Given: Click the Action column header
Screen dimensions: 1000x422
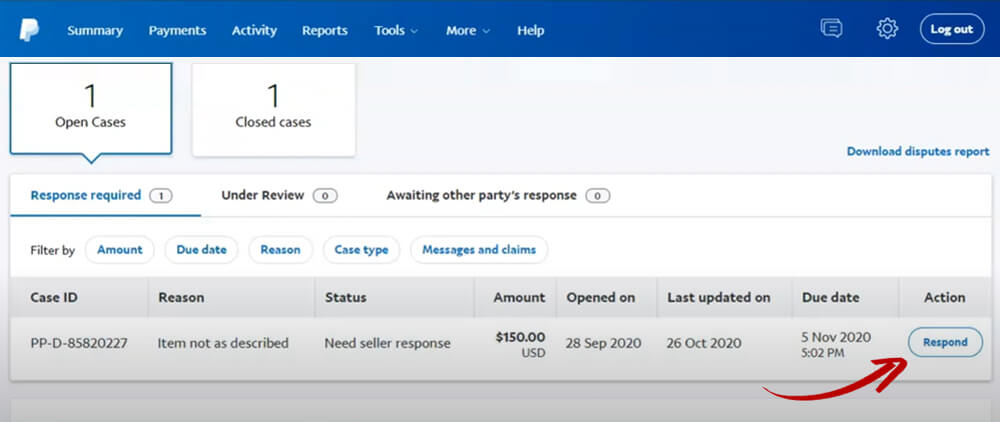Looking at the screenshot, I should 945,298.
